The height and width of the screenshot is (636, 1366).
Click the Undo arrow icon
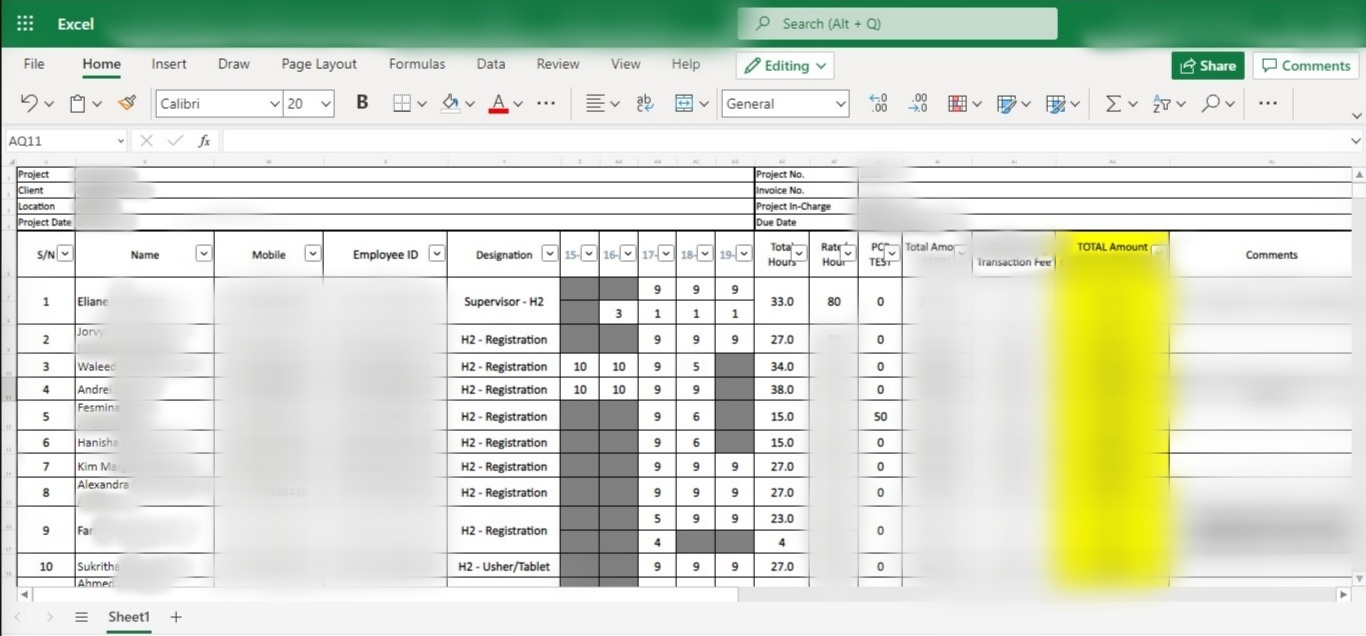tap(29, 103)
